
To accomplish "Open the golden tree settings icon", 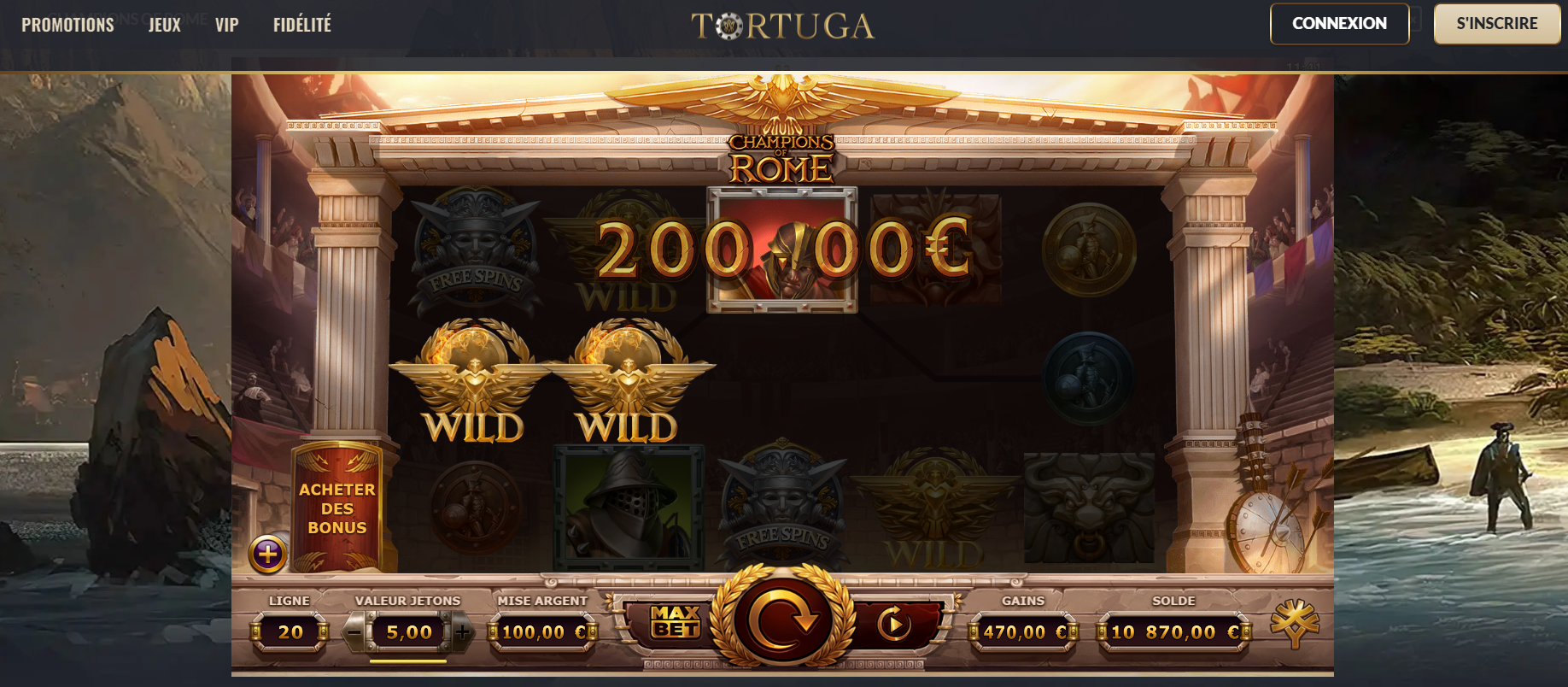I will [x=1295, y=624].
